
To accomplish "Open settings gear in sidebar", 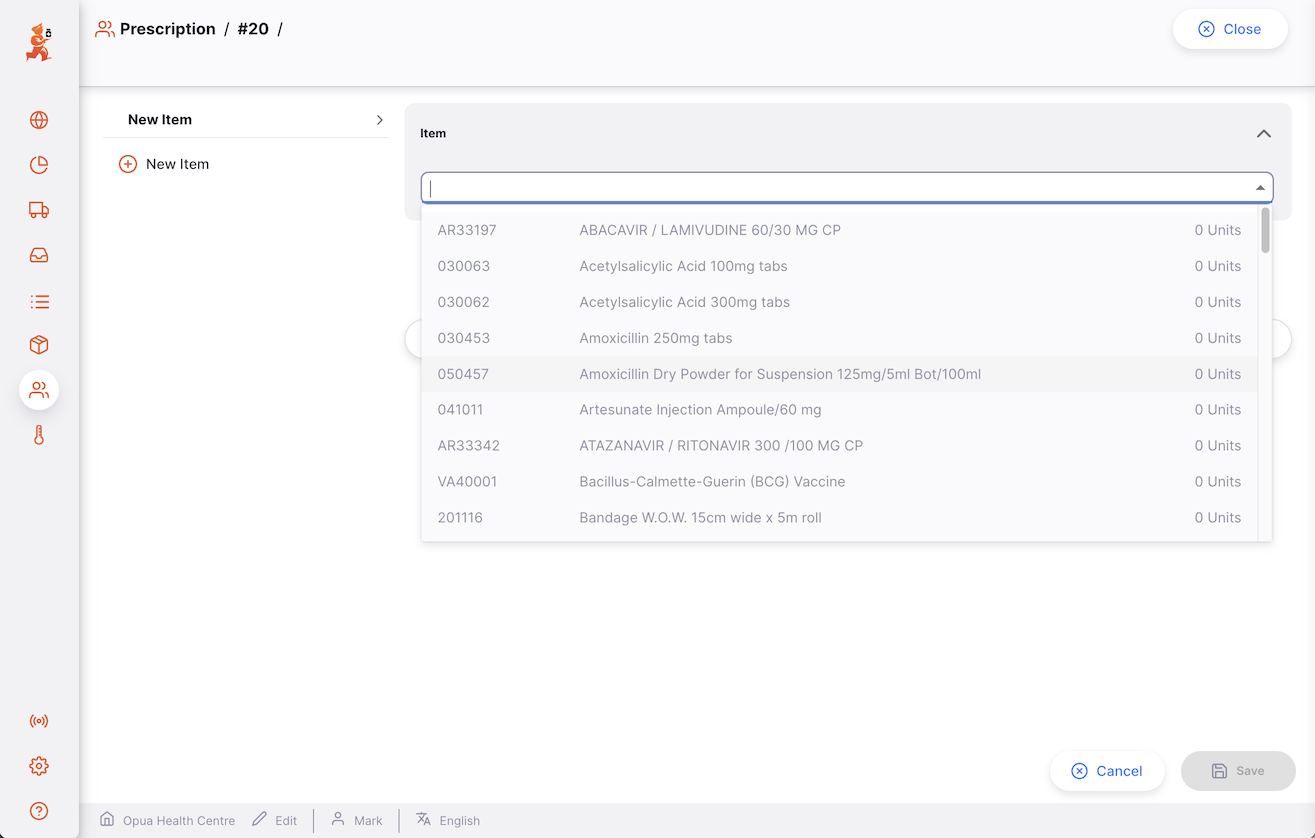I will click(x=39, y=766).
